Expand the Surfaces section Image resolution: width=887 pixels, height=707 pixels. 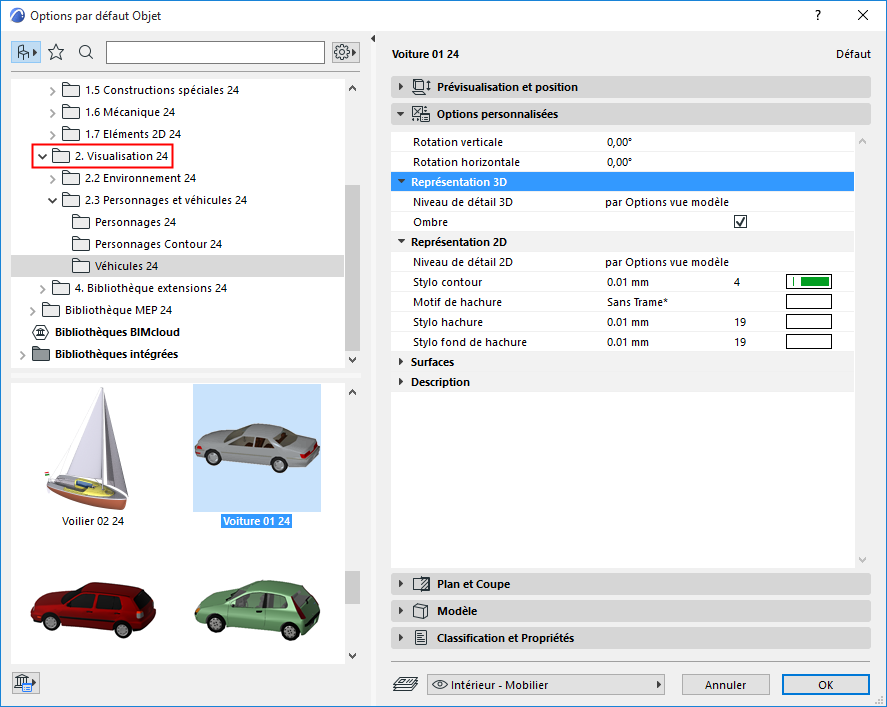[401, 362]
